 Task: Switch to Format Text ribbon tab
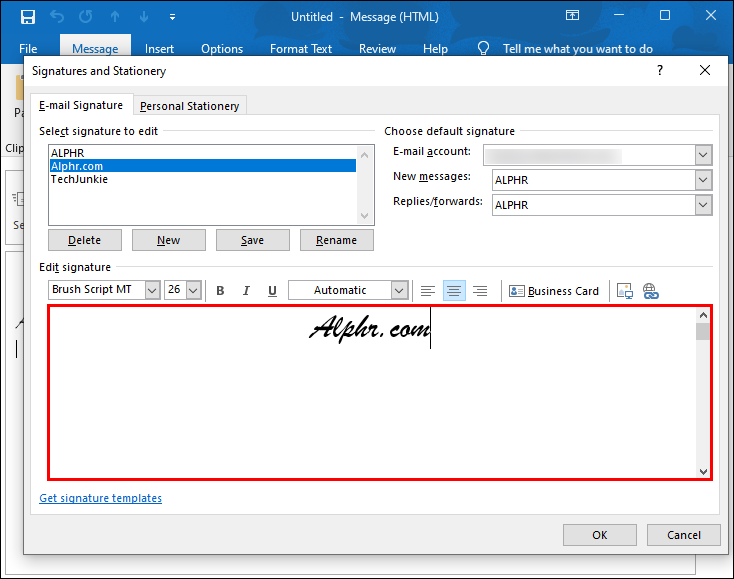(x=301, y=49)
